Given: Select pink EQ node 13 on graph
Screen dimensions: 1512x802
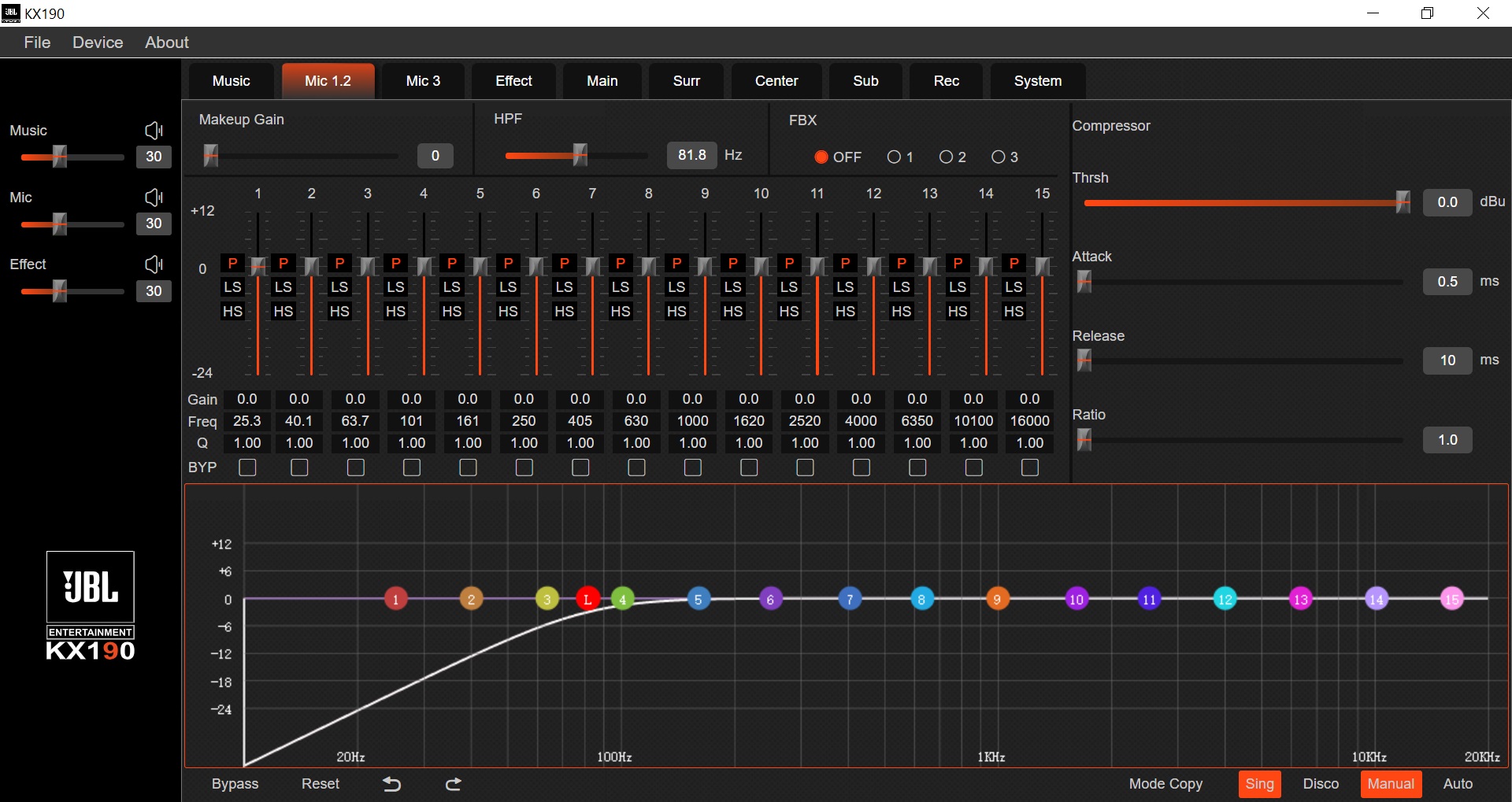Looking at the screenshot, I should (x=1300, y=600).
